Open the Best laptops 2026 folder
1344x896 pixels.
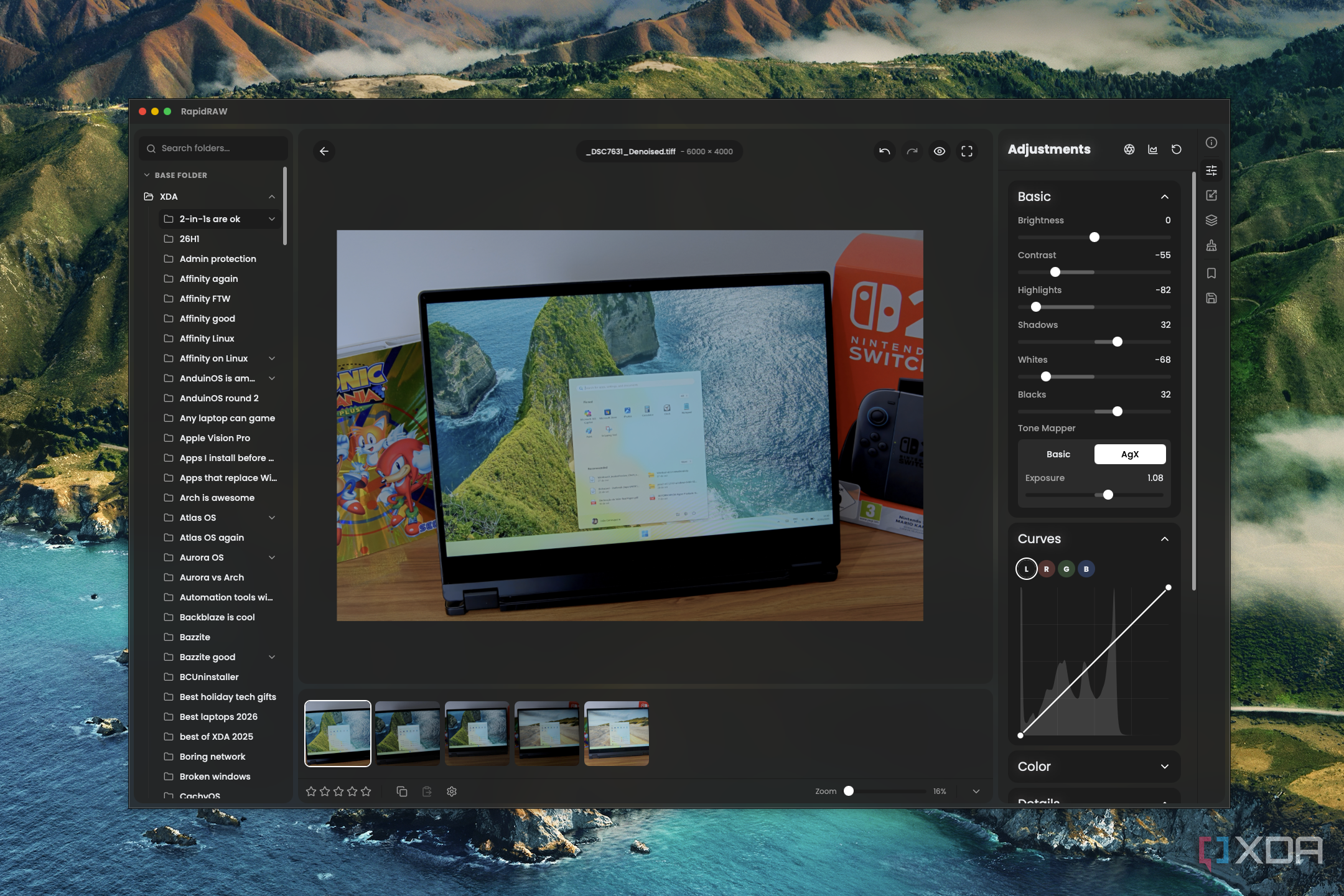click(219, 717)
